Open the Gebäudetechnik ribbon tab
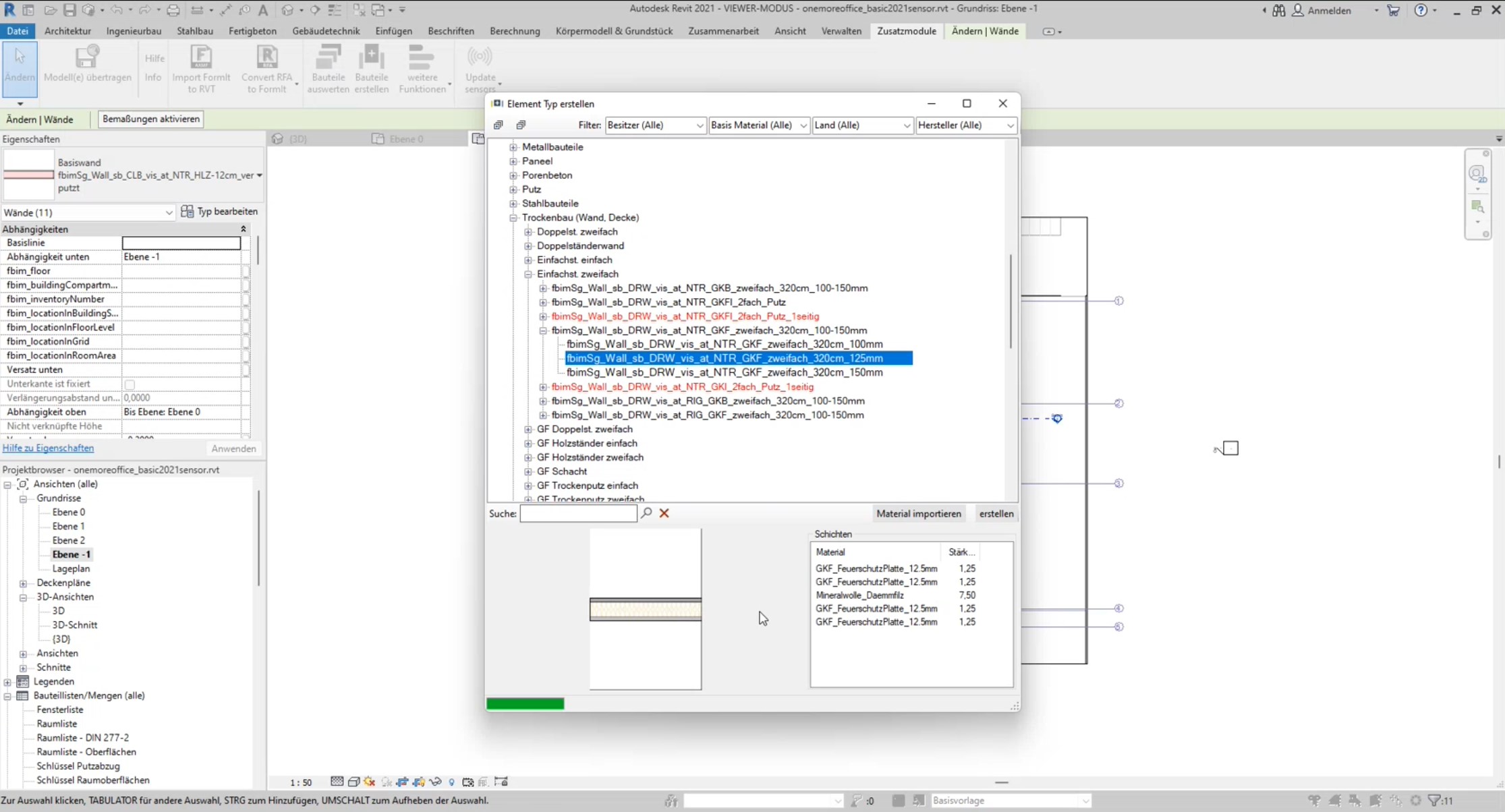 (x=326, y=31)
